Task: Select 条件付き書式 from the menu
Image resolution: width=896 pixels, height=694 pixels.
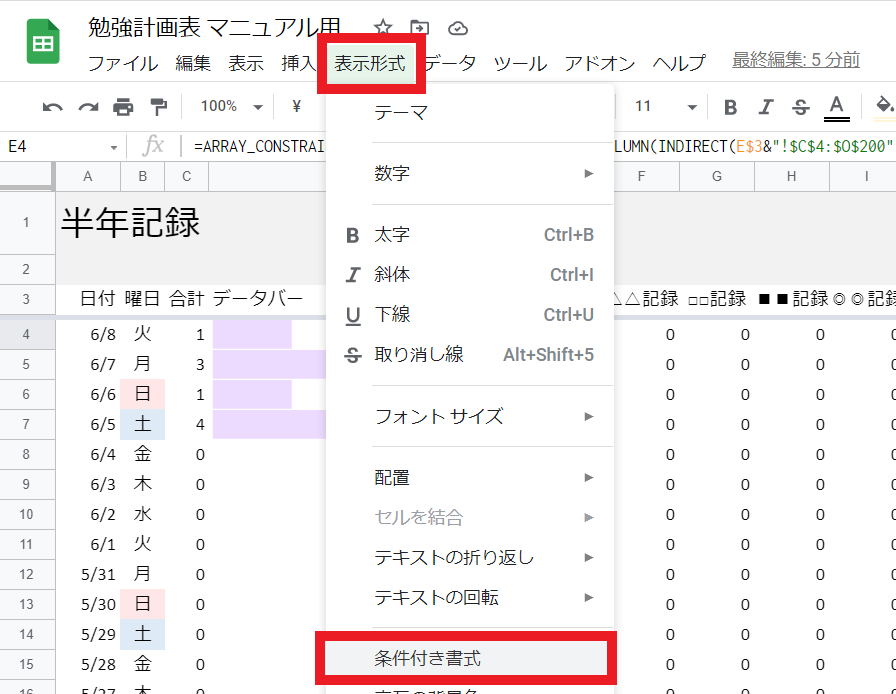Action: point(466,658)
